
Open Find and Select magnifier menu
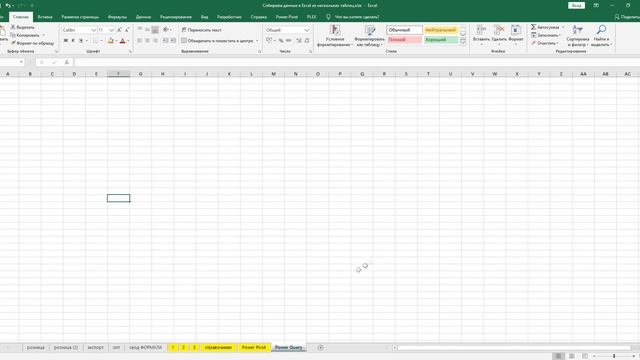tap(601, 36)
